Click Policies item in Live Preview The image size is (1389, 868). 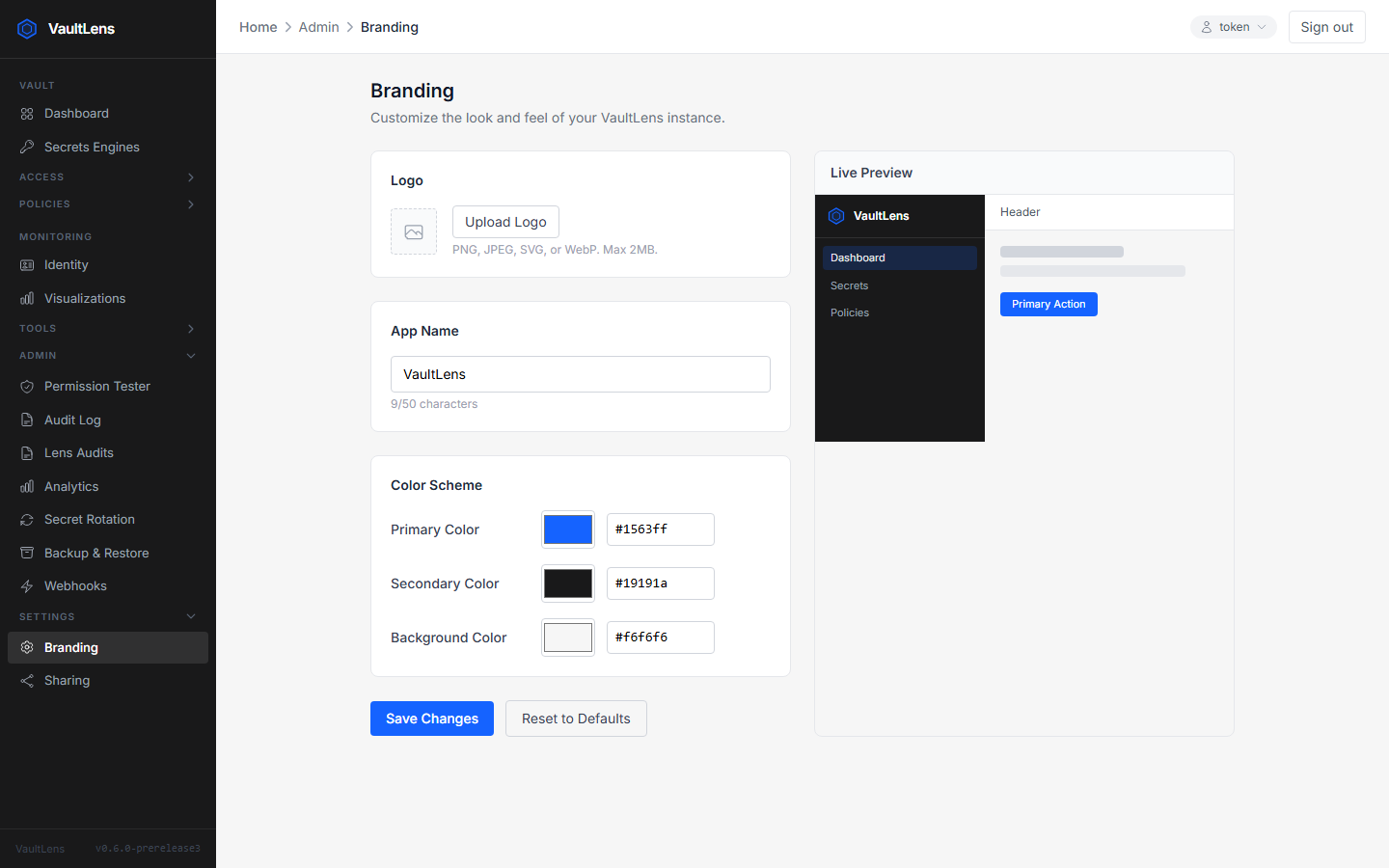900,312
